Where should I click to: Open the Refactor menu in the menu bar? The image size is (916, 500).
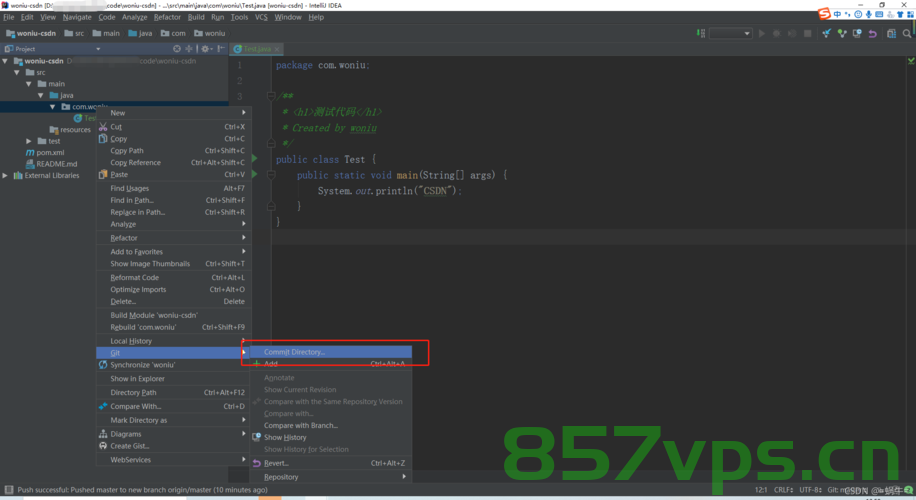click(x=167, y=17)
